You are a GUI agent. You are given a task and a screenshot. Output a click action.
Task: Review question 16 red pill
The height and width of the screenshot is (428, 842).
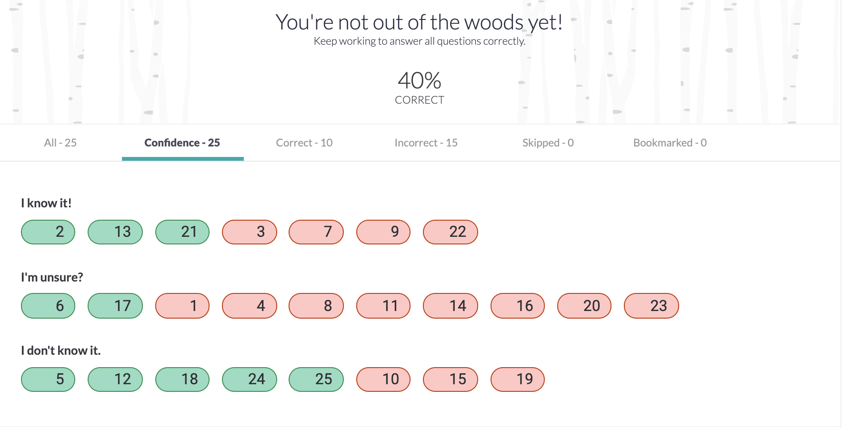click(x=518, y=306)
